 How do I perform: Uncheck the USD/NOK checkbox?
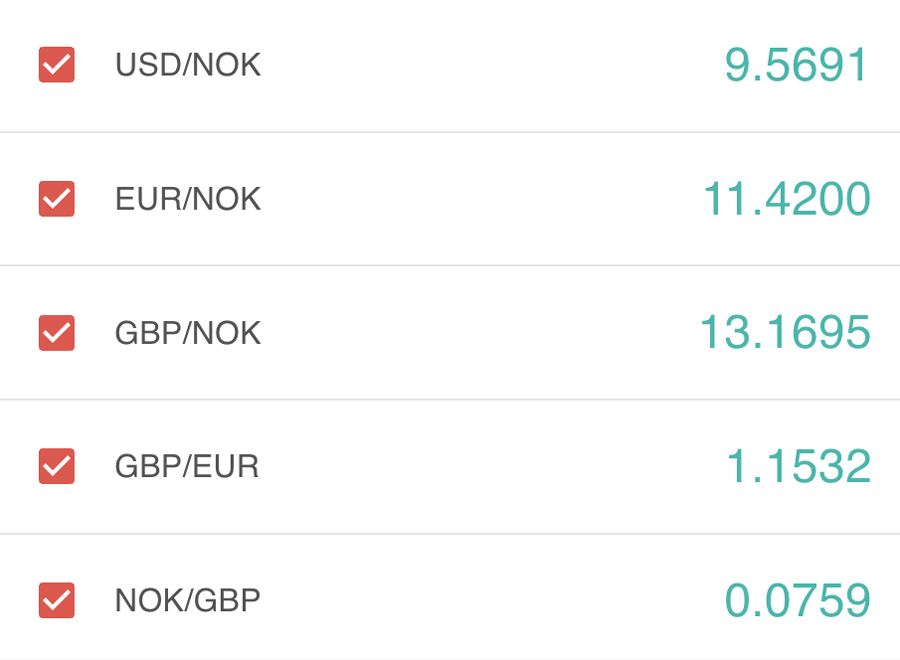pyautogui.click(x=57, y=65)
